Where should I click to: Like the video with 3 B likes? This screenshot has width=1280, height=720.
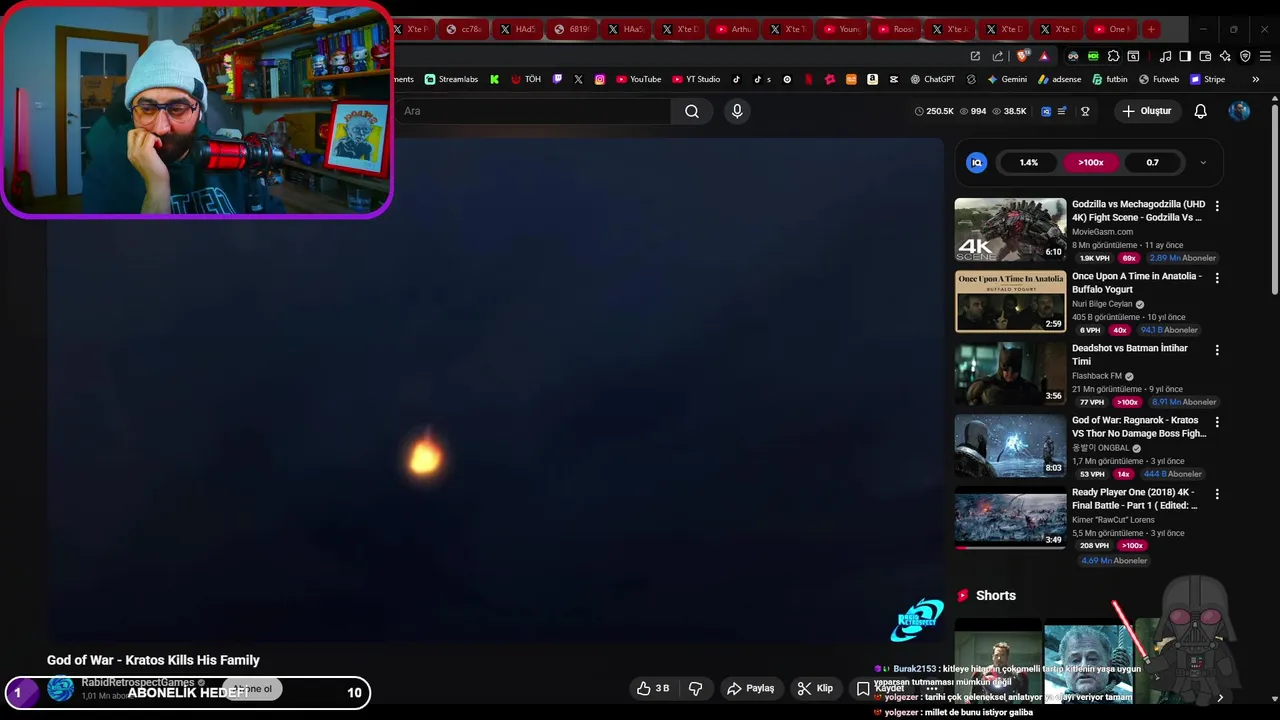(x=654, y=688)
